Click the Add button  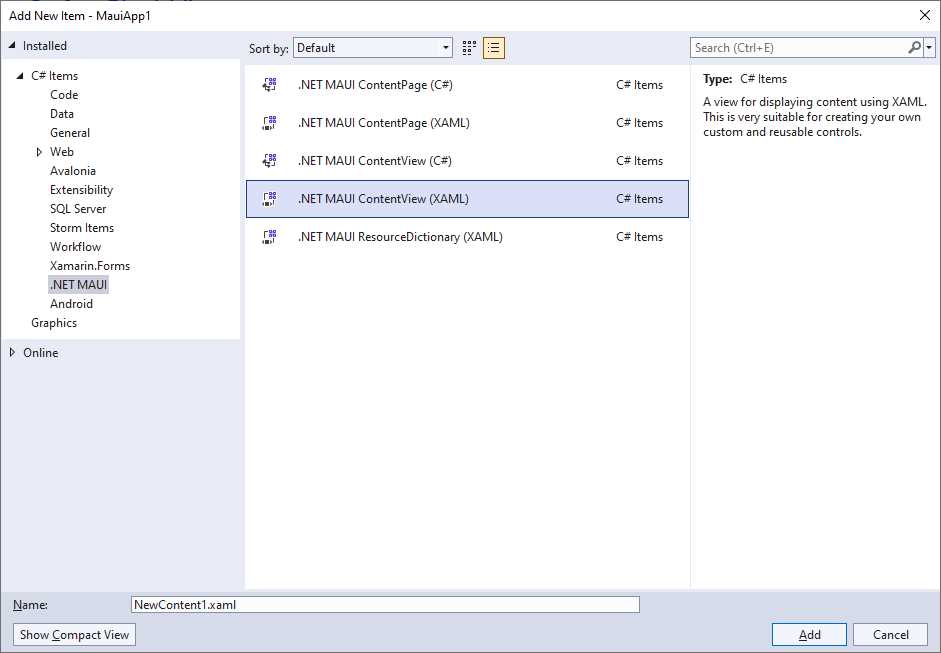pyautogui.click(x=808, y=634)
